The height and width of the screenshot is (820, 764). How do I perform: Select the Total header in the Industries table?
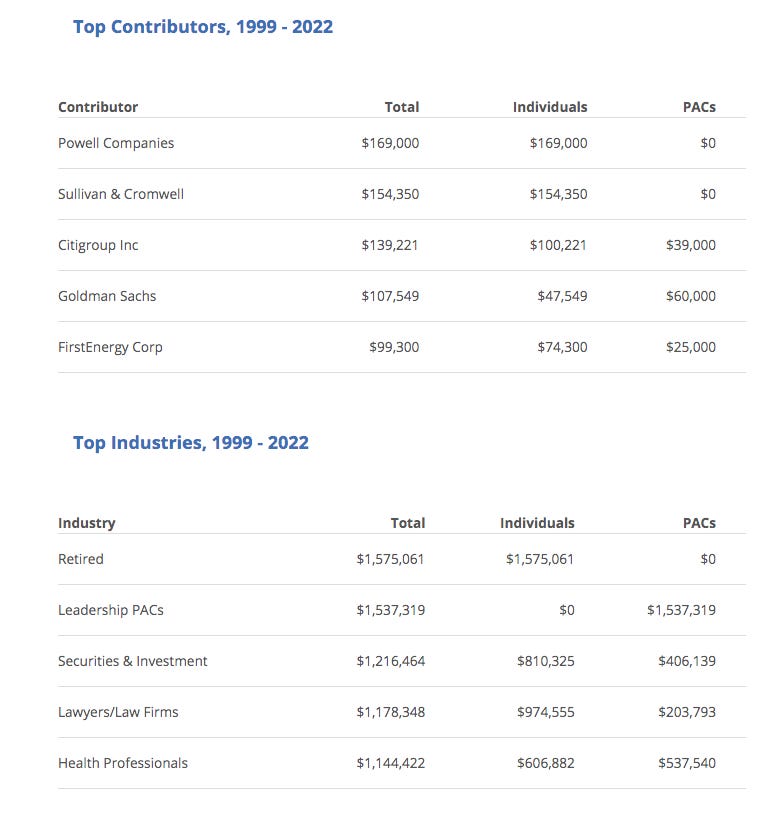pos(408,523)
